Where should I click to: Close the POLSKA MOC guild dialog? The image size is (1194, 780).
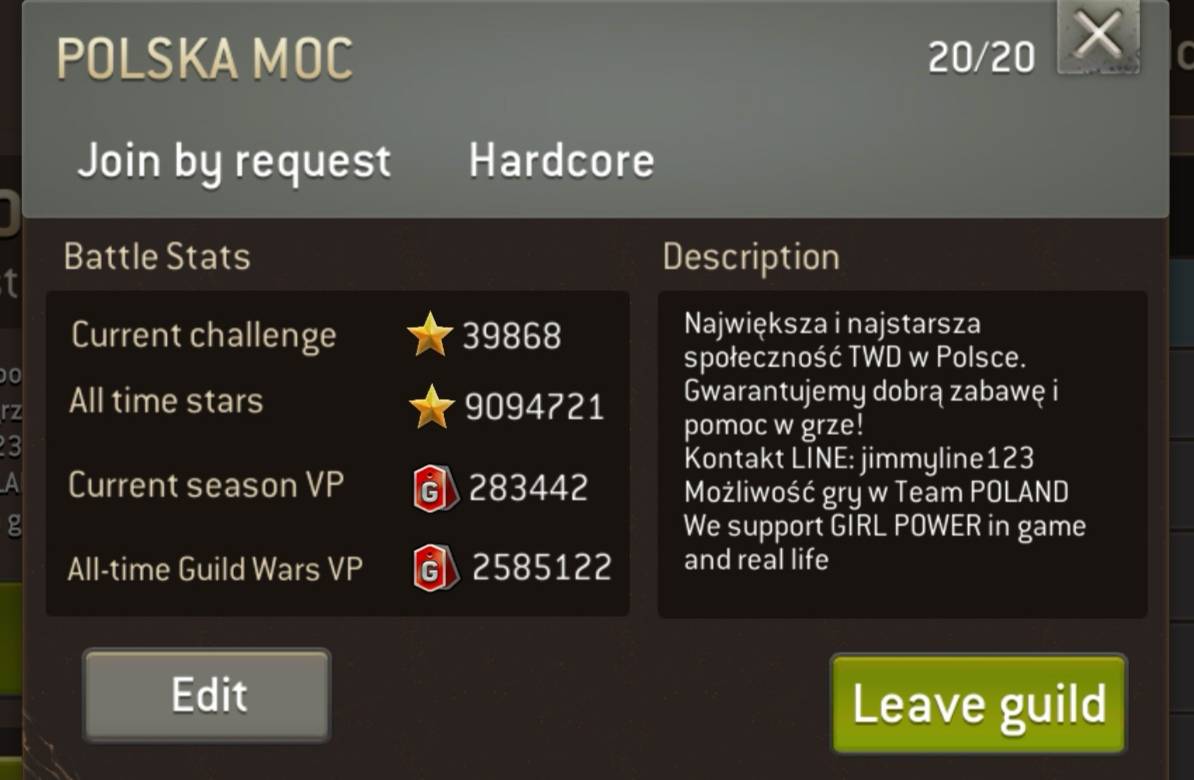pos(1098,37)
